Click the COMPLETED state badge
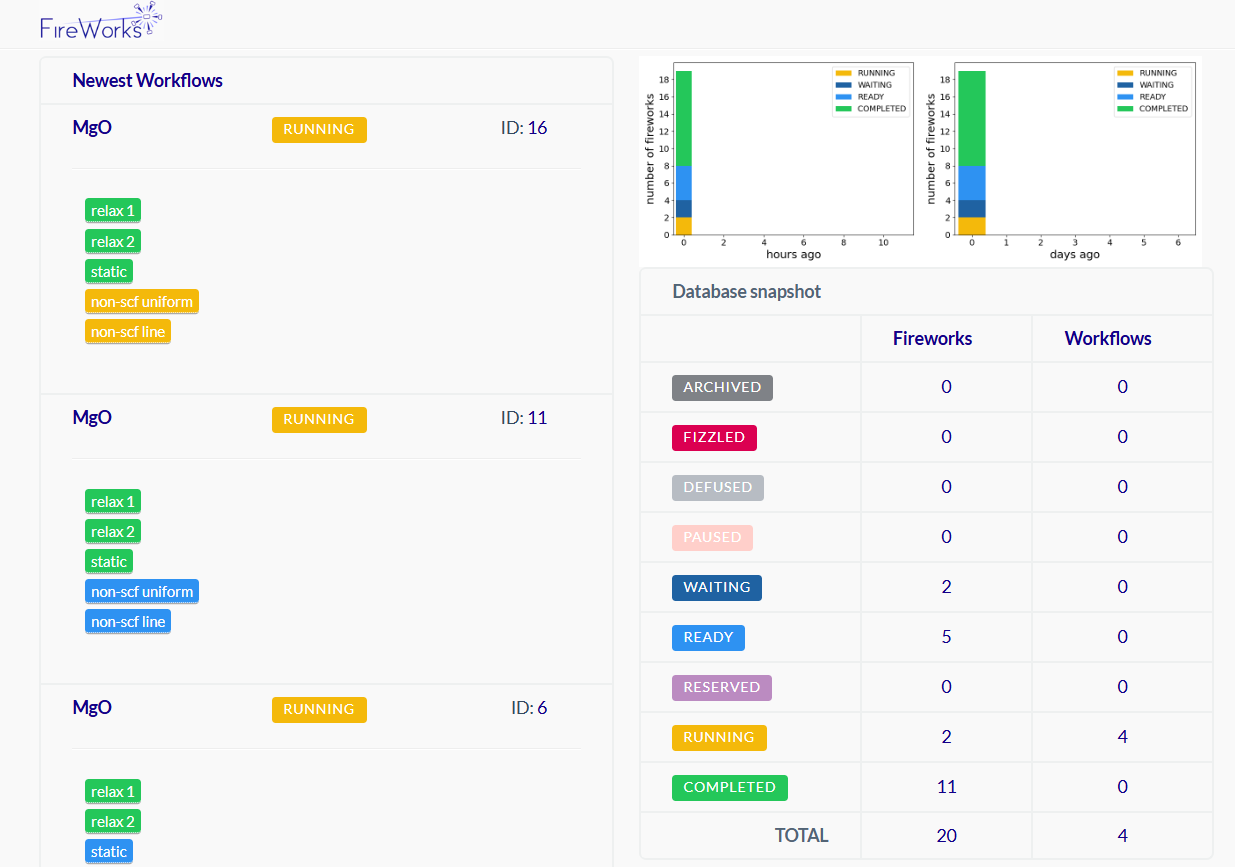 click(x=729, y=787)
